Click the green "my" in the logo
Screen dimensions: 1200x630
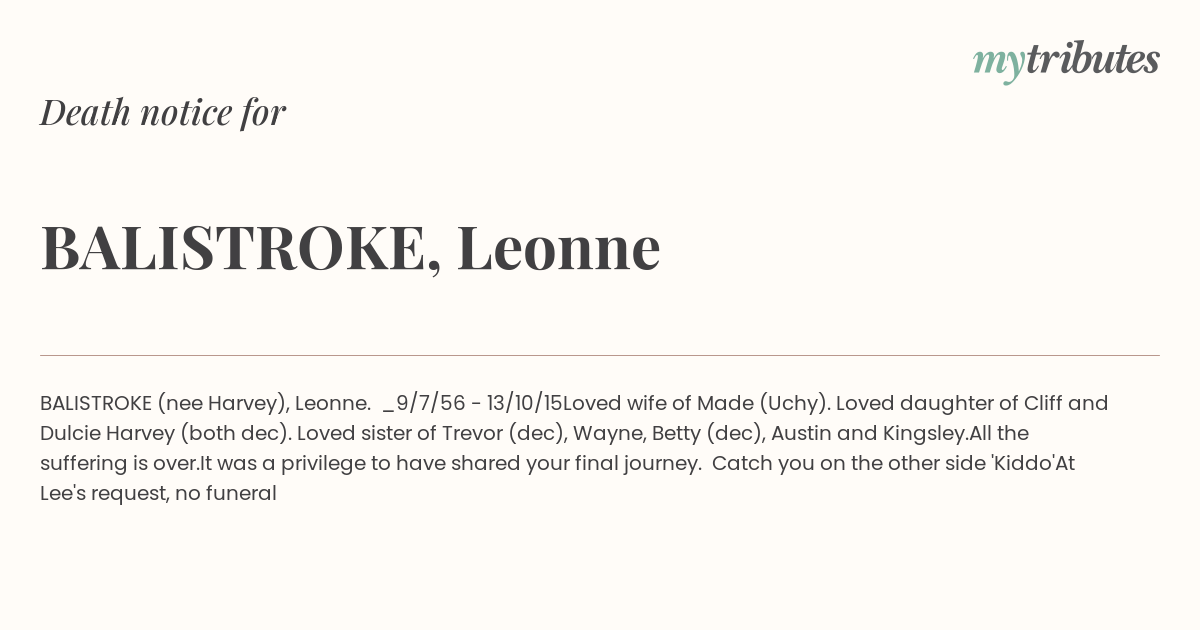[999, 65]
